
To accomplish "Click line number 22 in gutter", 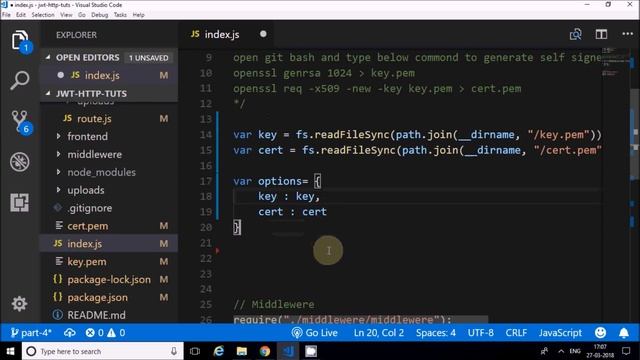I will 206,258.
